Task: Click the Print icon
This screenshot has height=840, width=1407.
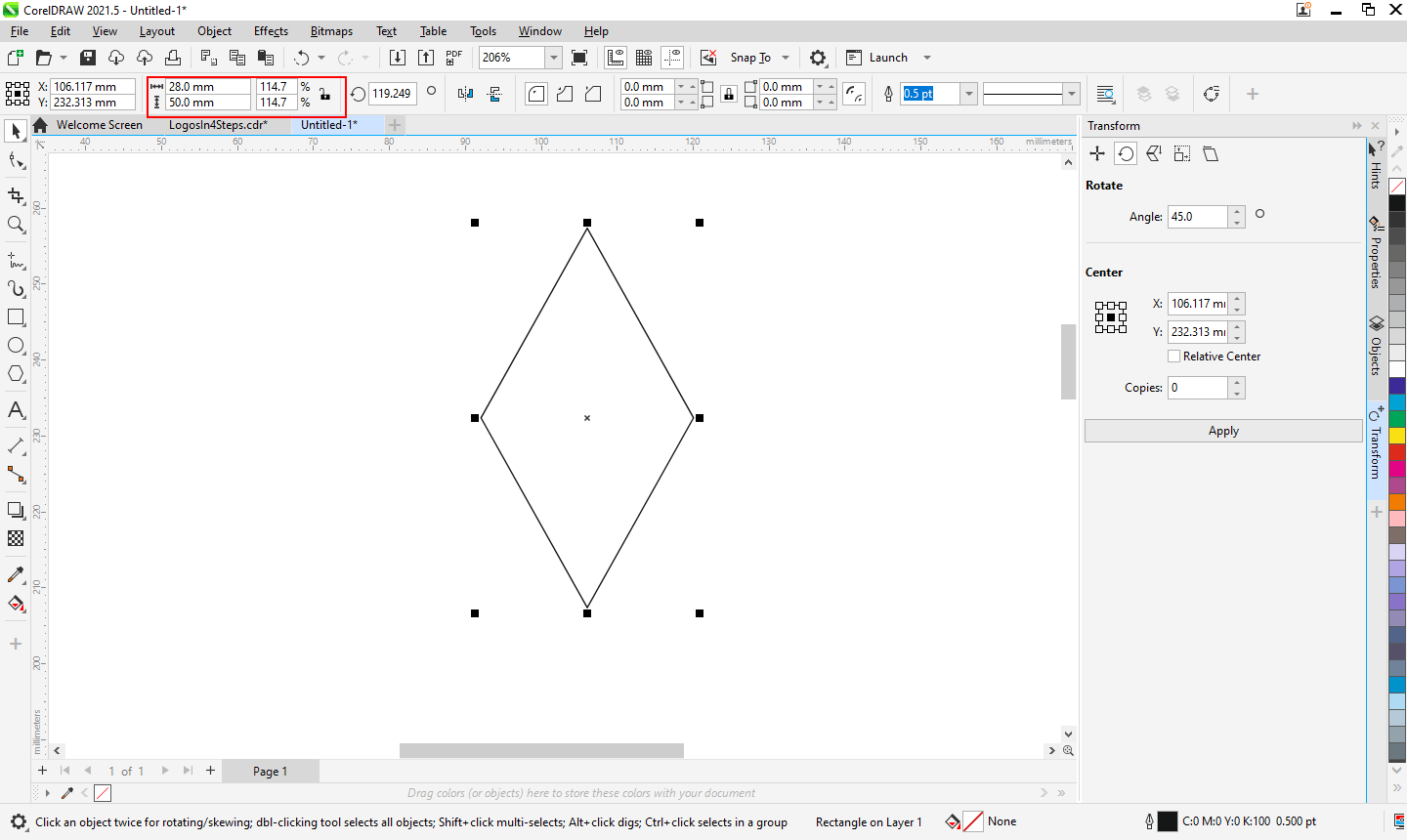Action: click(173, 58)
